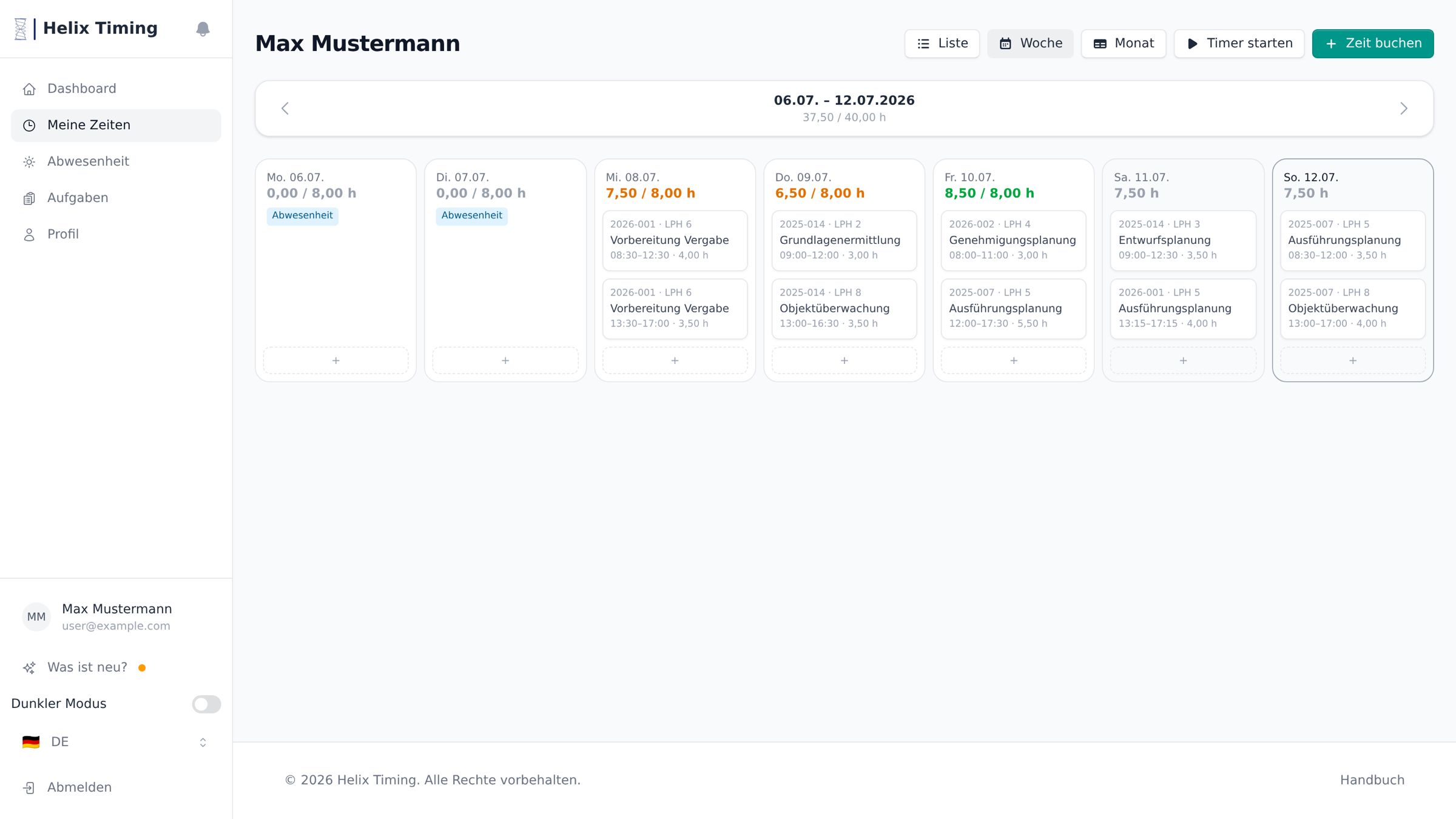Open Entwurfsplanung entry on Saturday

pyautogui.click(x=1183, y=240)
